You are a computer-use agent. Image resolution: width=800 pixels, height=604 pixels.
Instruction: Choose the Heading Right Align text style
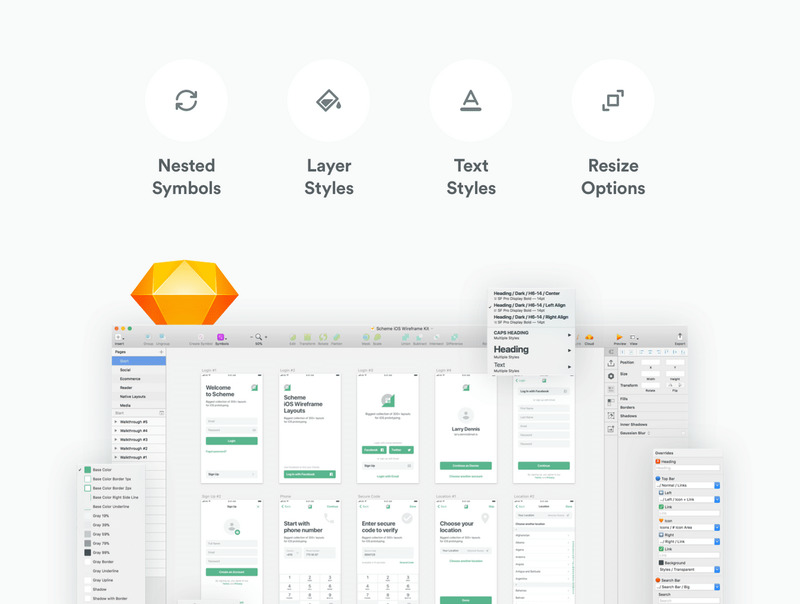pos(531,319)
